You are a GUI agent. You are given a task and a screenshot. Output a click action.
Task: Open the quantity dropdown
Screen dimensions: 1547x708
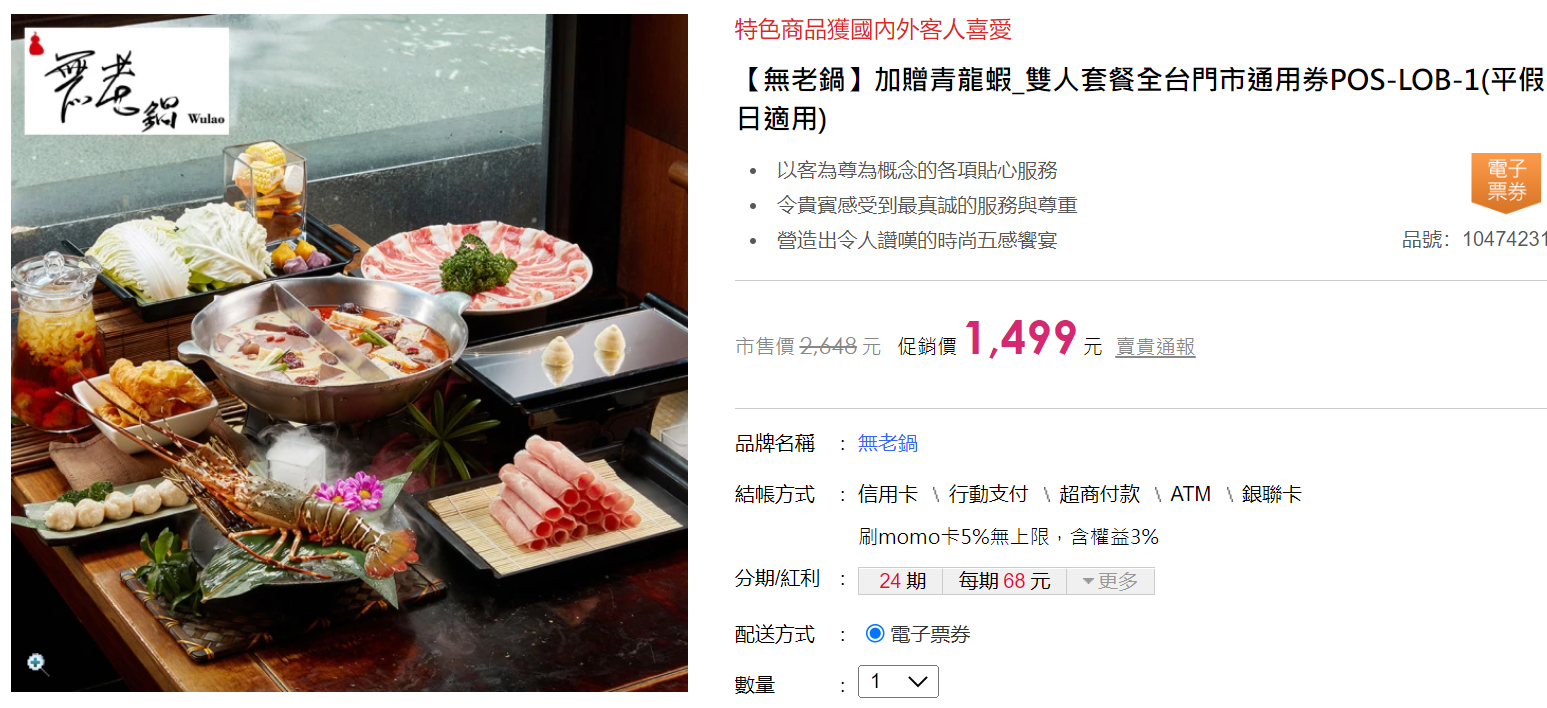click(898, 682)
